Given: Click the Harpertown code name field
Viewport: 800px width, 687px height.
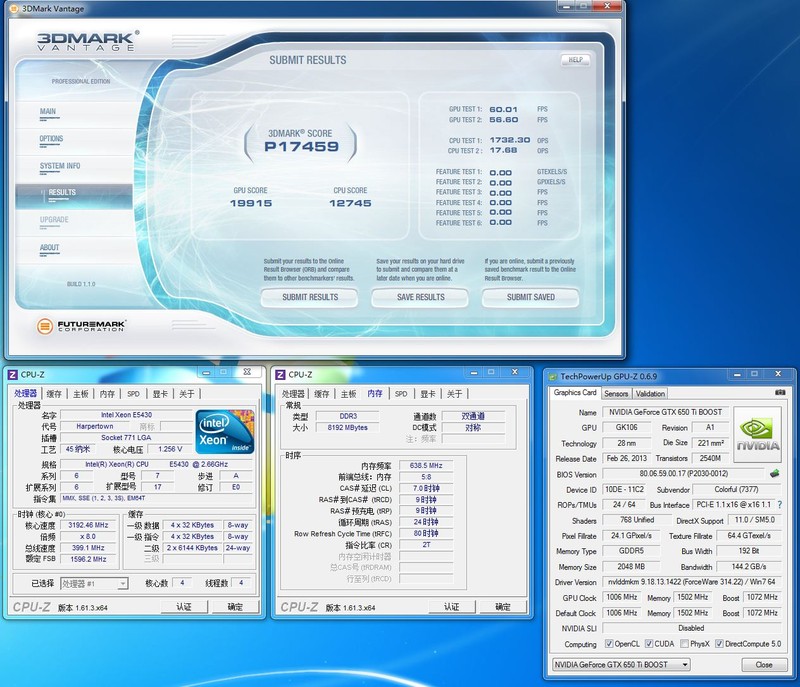Looking at the screenshot, I should [x=95, y=426].
